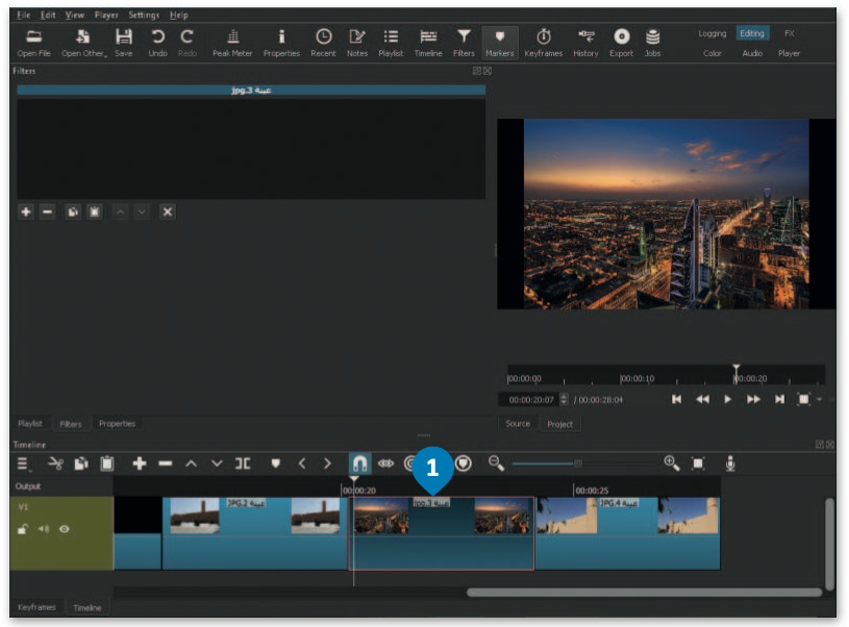Save the project with Save icon

pyautogui.click(x=123, y=43)
